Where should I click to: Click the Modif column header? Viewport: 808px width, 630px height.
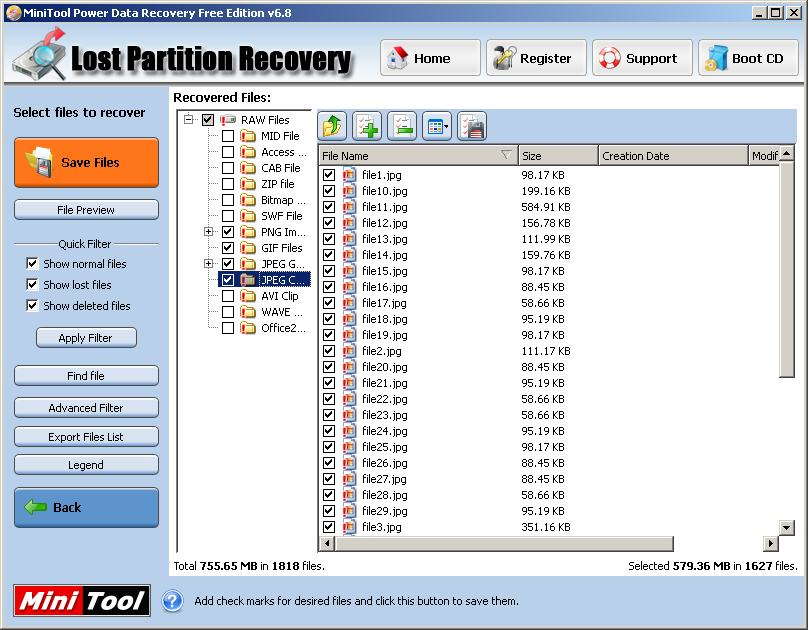coord(764,156)
